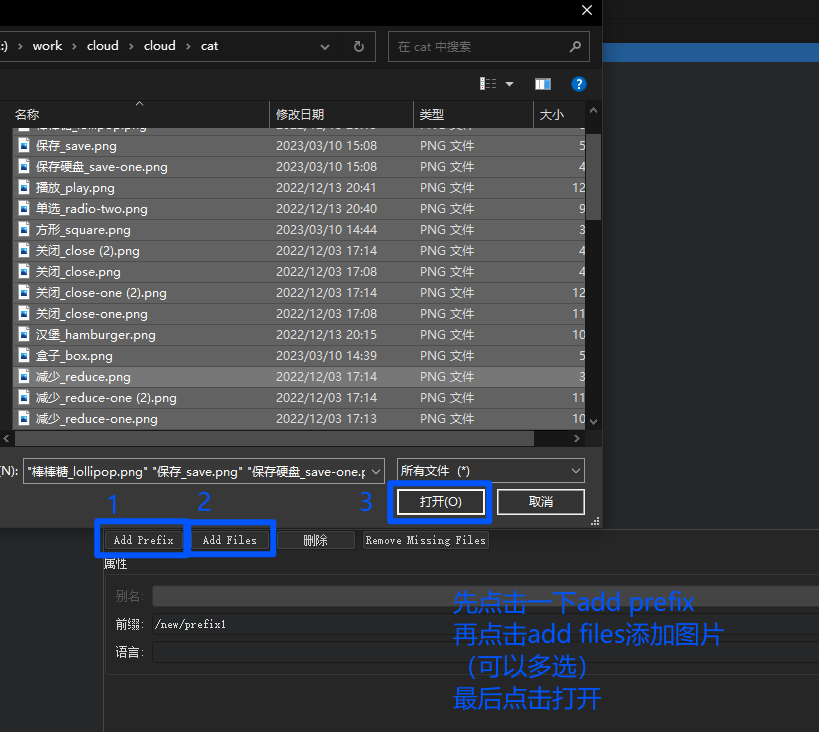
Task: Click the 前缀 field containing /new/prefix1
Action: point(486,624)
